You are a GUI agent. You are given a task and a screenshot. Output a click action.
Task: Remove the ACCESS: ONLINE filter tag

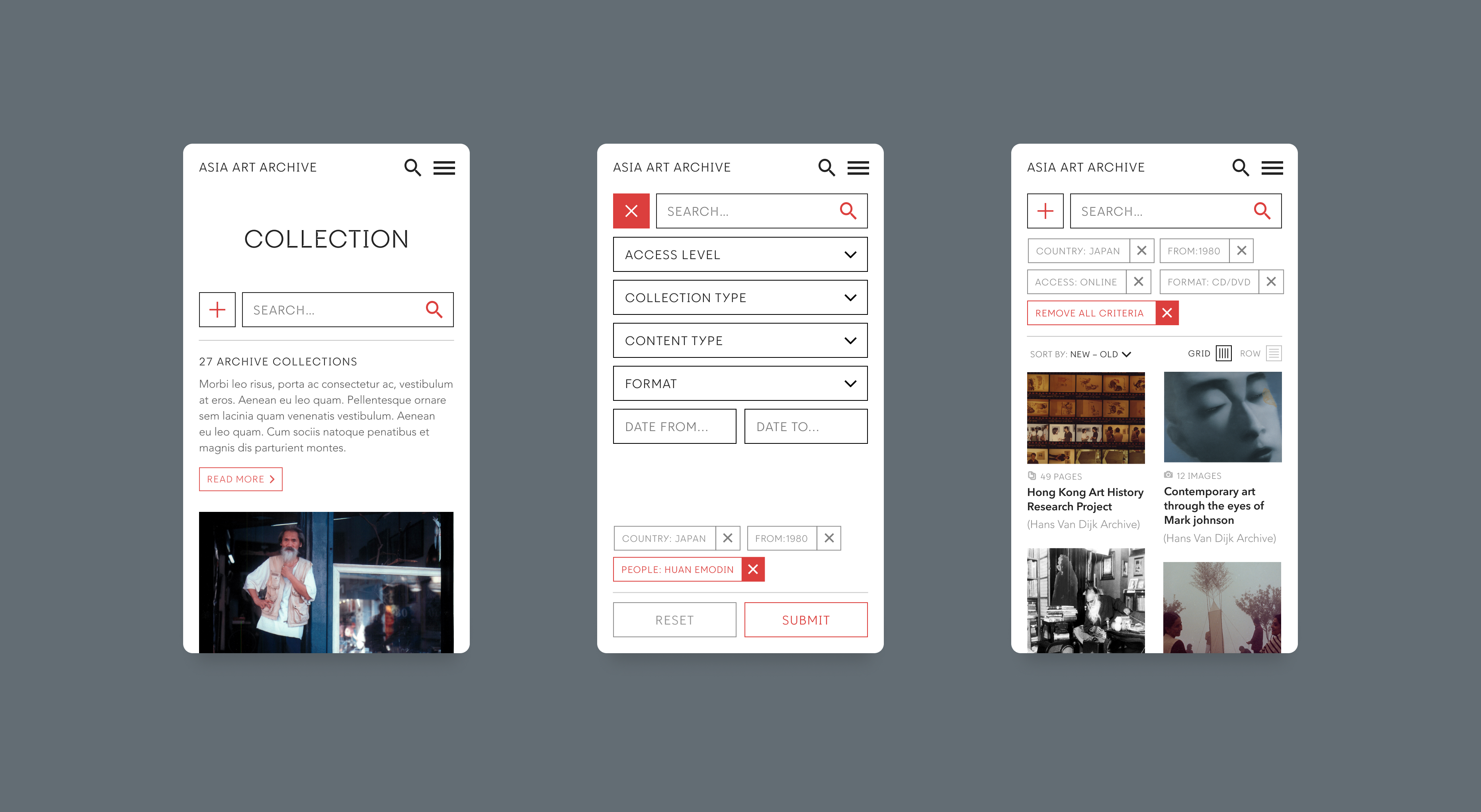pos(1140,282)
